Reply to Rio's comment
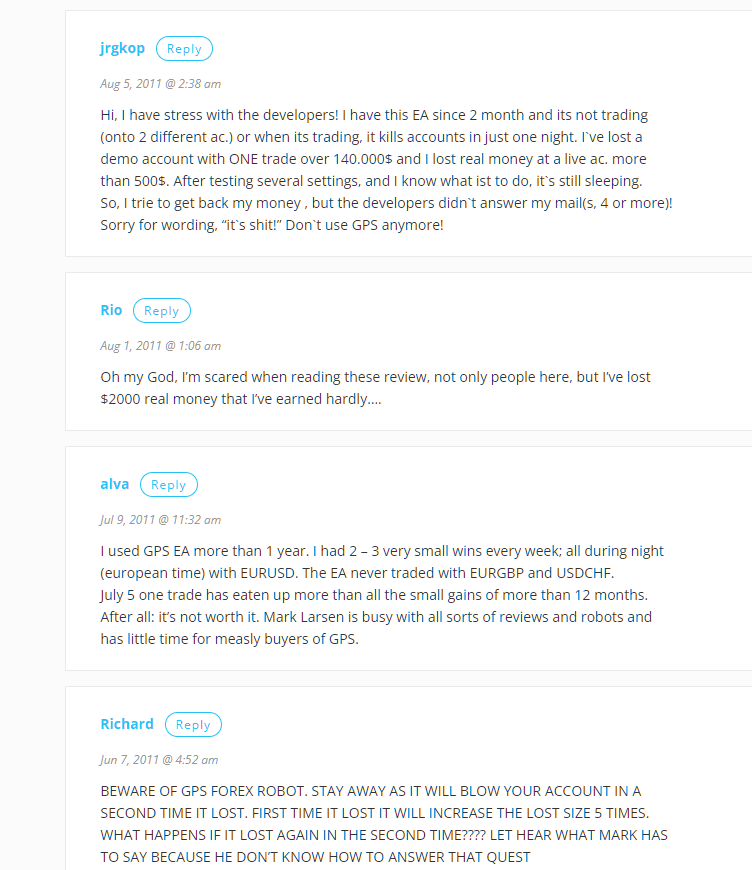 161,311
